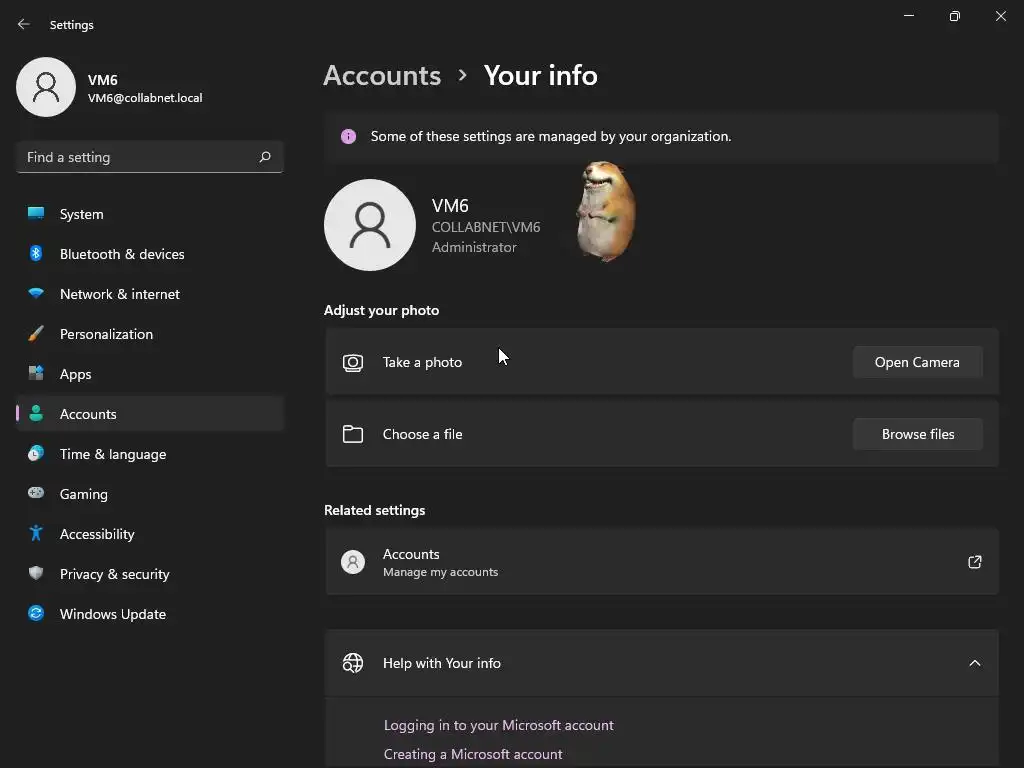Click the Administrator role text
The width and height of the screenshot is (1024, 768).
[x=474, y=248]
